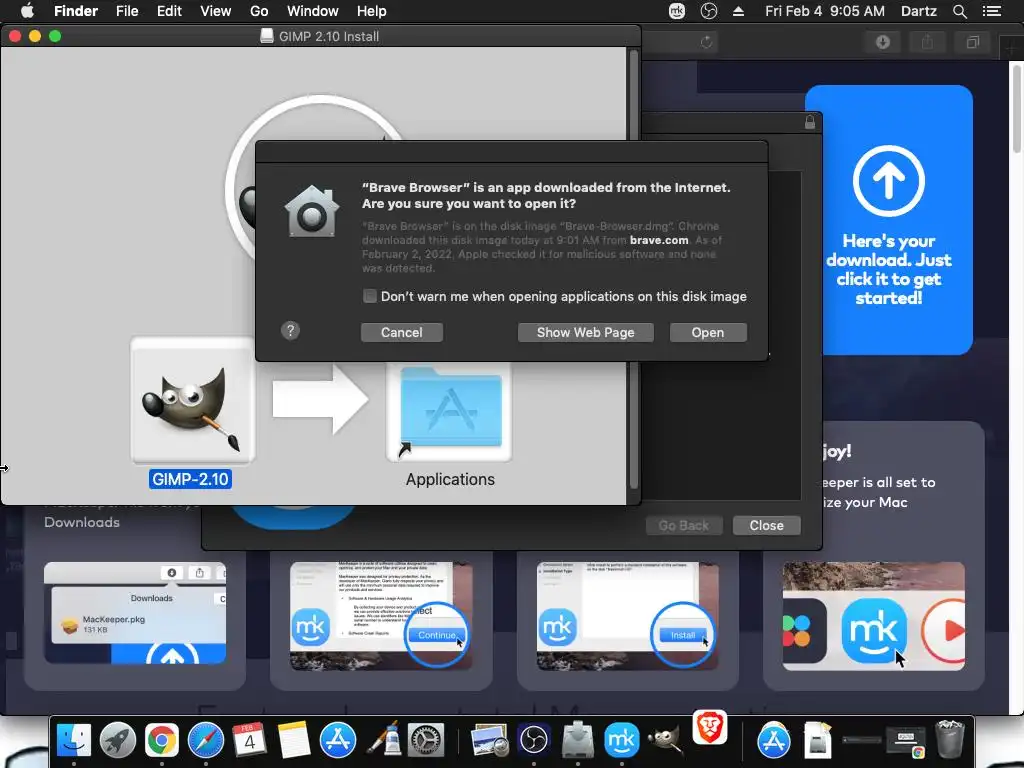Open OBS Studio from the dock

pos(534,741)
